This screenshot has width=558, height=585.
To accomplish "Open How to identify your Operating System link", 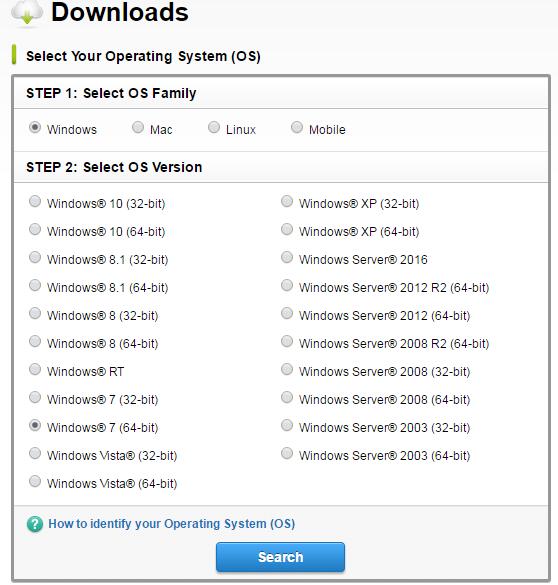I will pyautogui.click(x=172, y=524).
